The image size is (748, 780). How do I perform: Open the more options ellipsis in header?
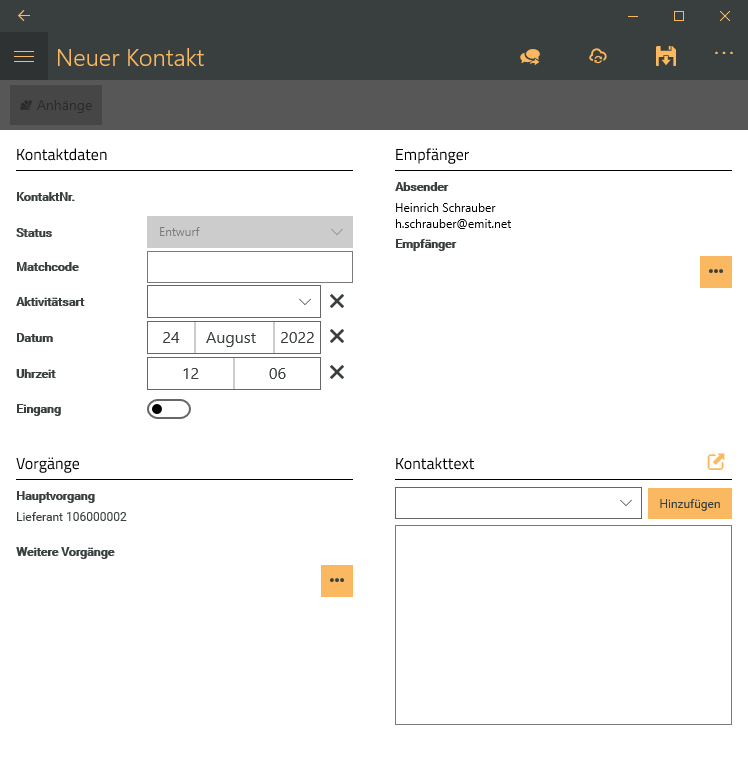tap(724, 54)
